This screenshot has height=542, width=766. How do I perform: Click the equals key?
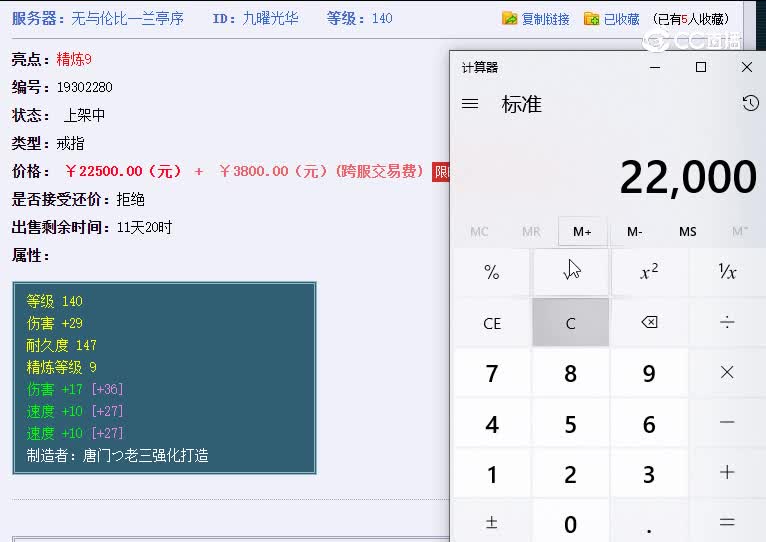727,522
